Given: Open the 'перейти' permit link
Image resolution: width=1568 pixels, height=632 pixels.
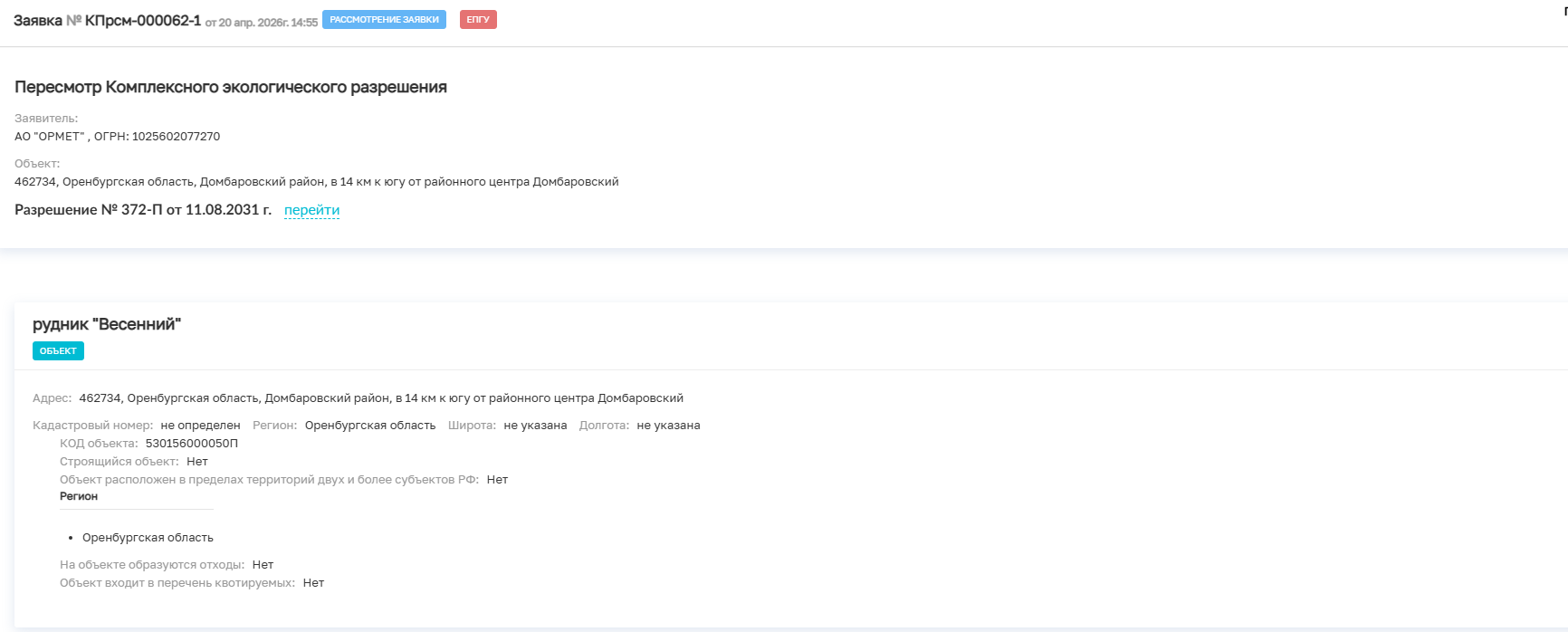Looking at the screenshot, I should tap(311, 210).
